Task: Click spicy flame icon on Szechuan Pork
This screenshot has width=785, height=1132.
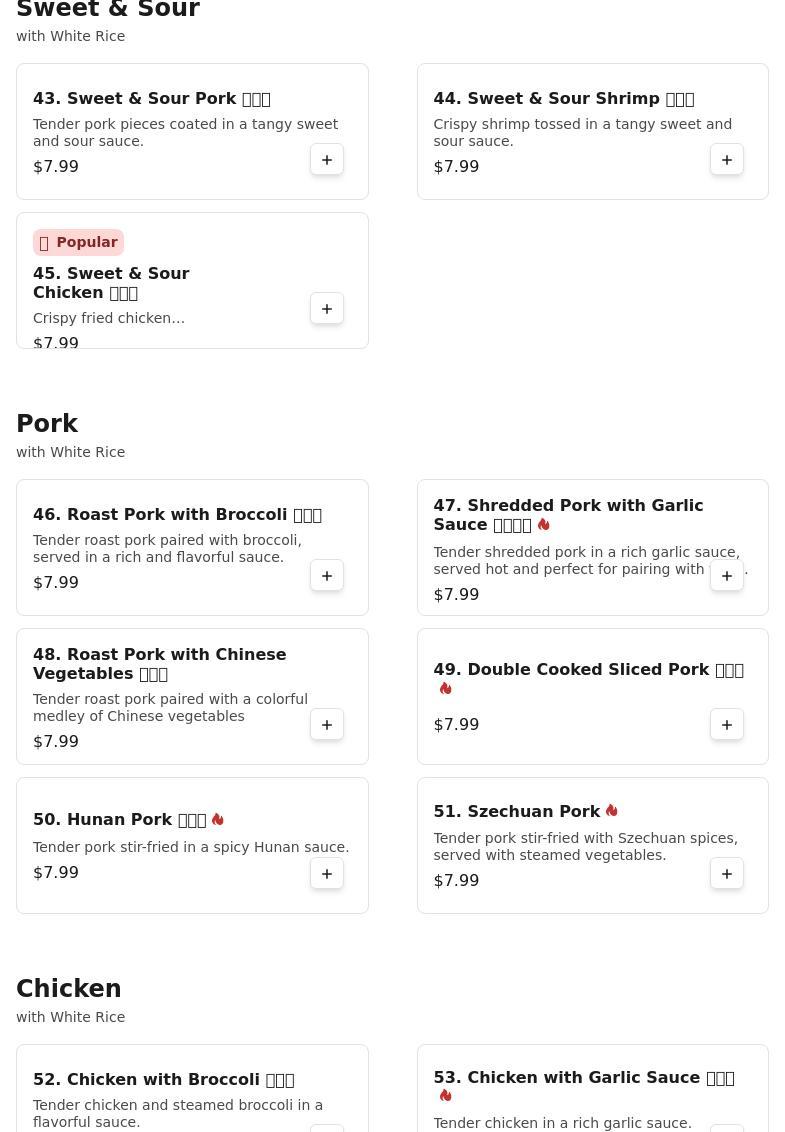Action: pyautogui.click(x=611, y=811)
